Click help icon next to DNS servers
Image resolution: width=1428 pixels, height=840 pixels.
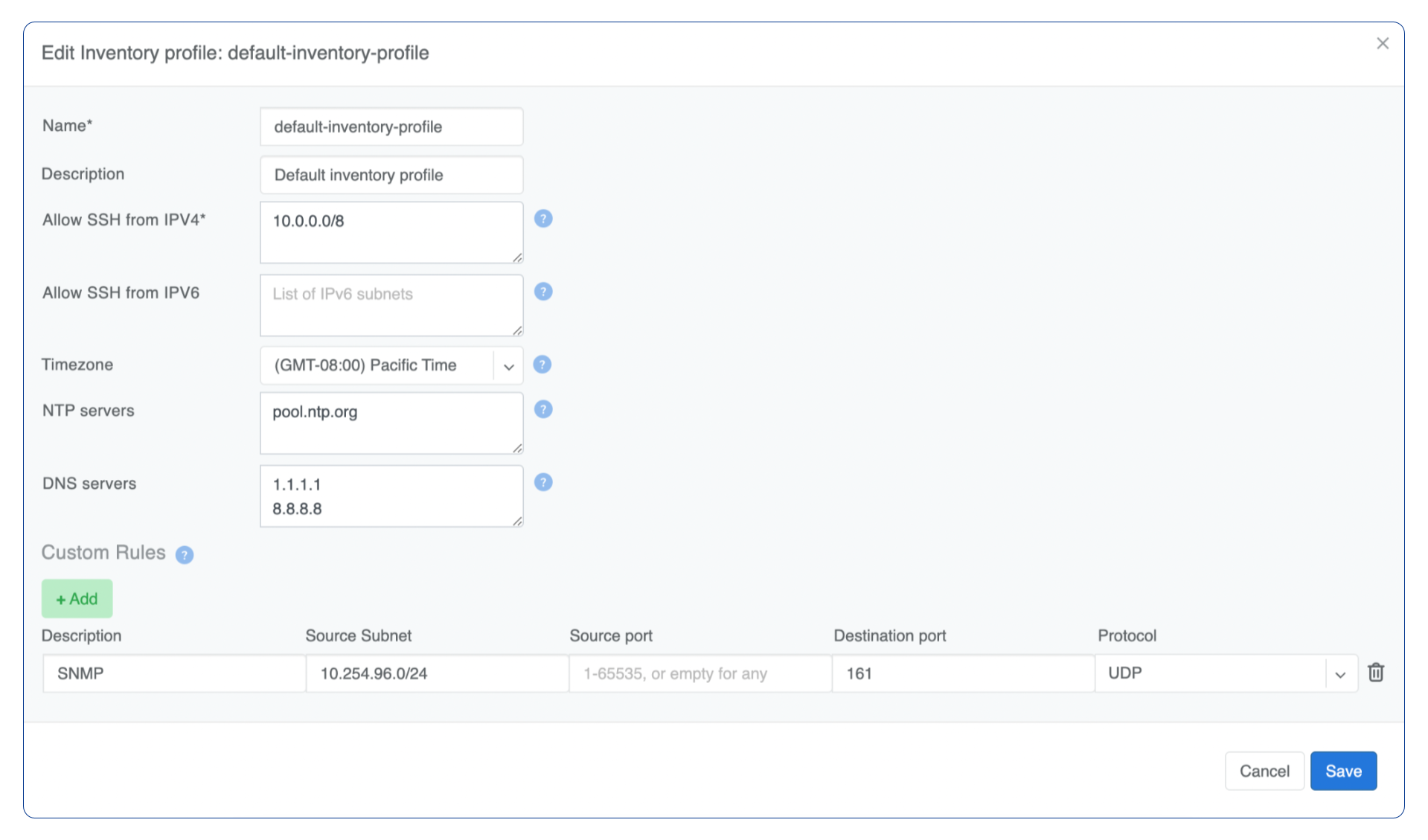(543, 482)
